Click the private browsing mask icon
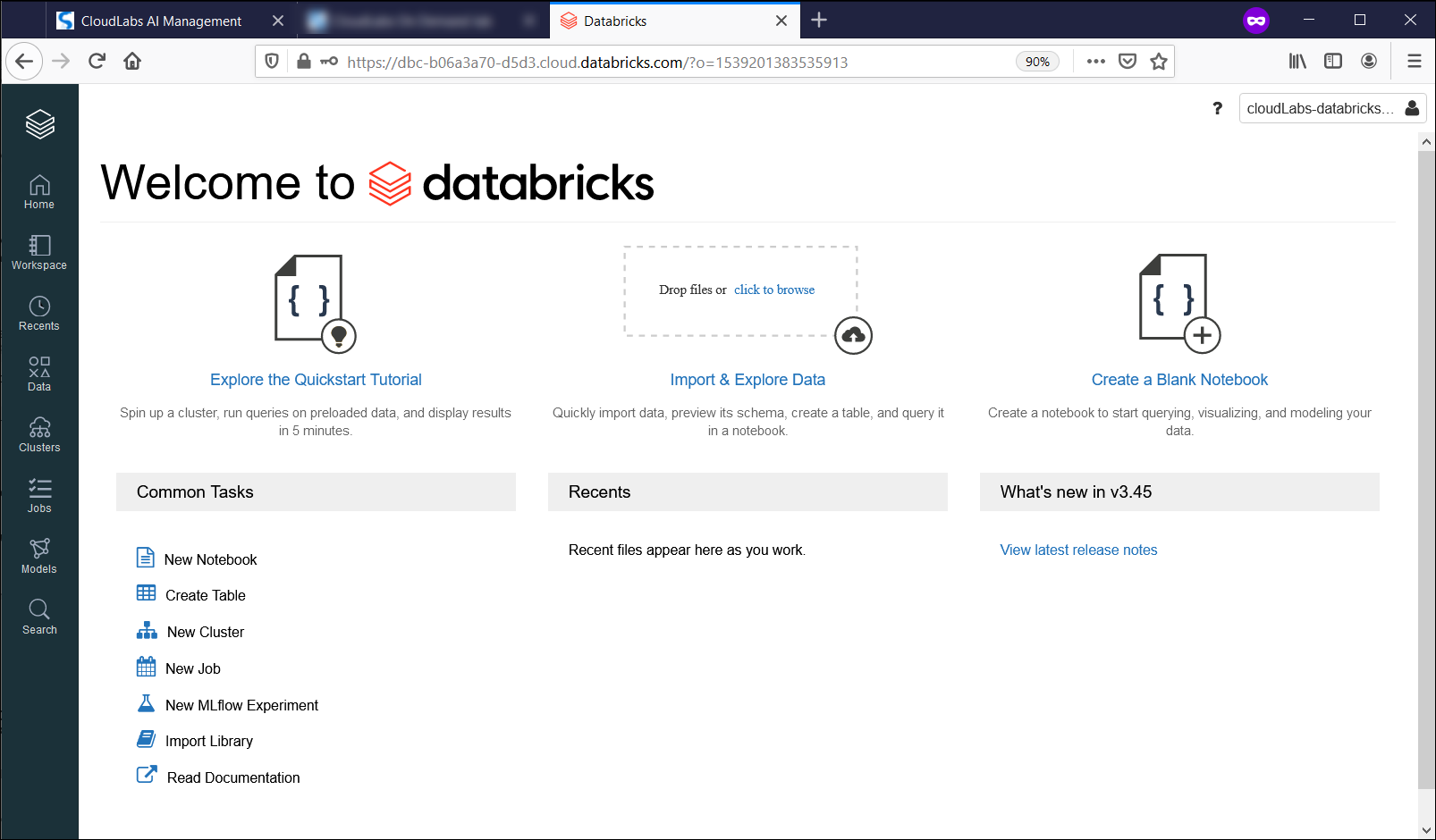1436x840 pixels. point(1256,21)
